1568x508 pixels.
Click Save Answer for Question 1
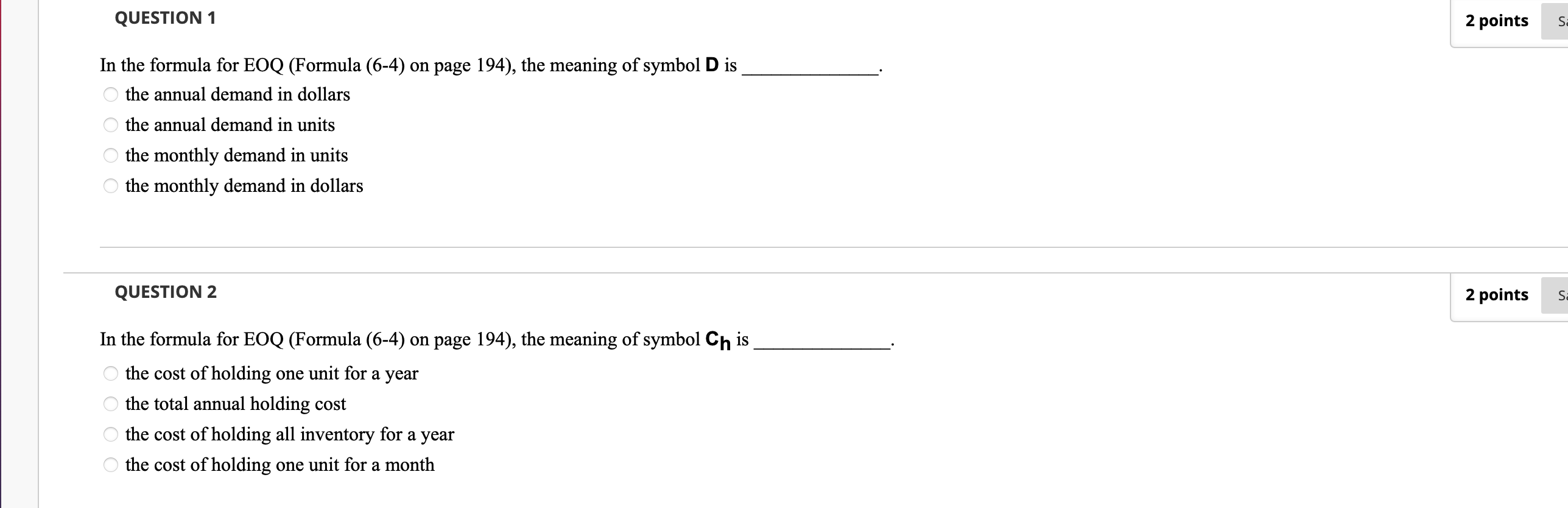1559,21
